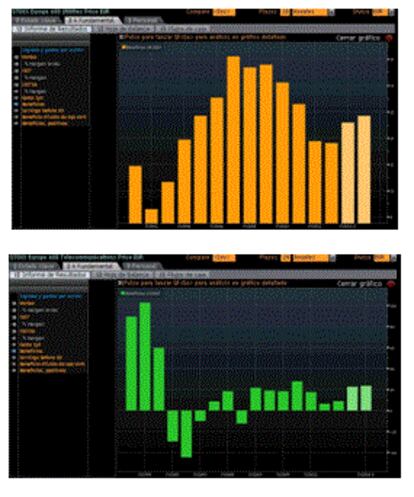414x497 pixels.
Task: Click chart icon beside EBITDA in Utilities panel
Action: tap(16, 85)
